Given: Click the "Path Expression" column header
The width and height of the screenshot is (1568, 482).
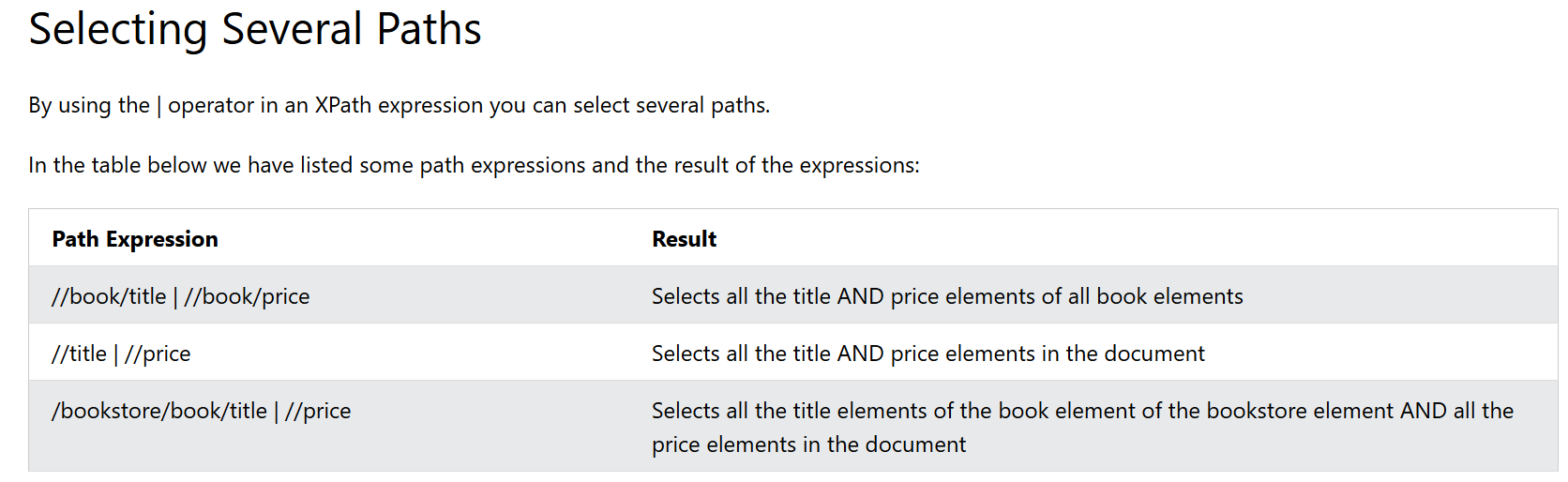Looking at the screenshot, I should (135, 239).
